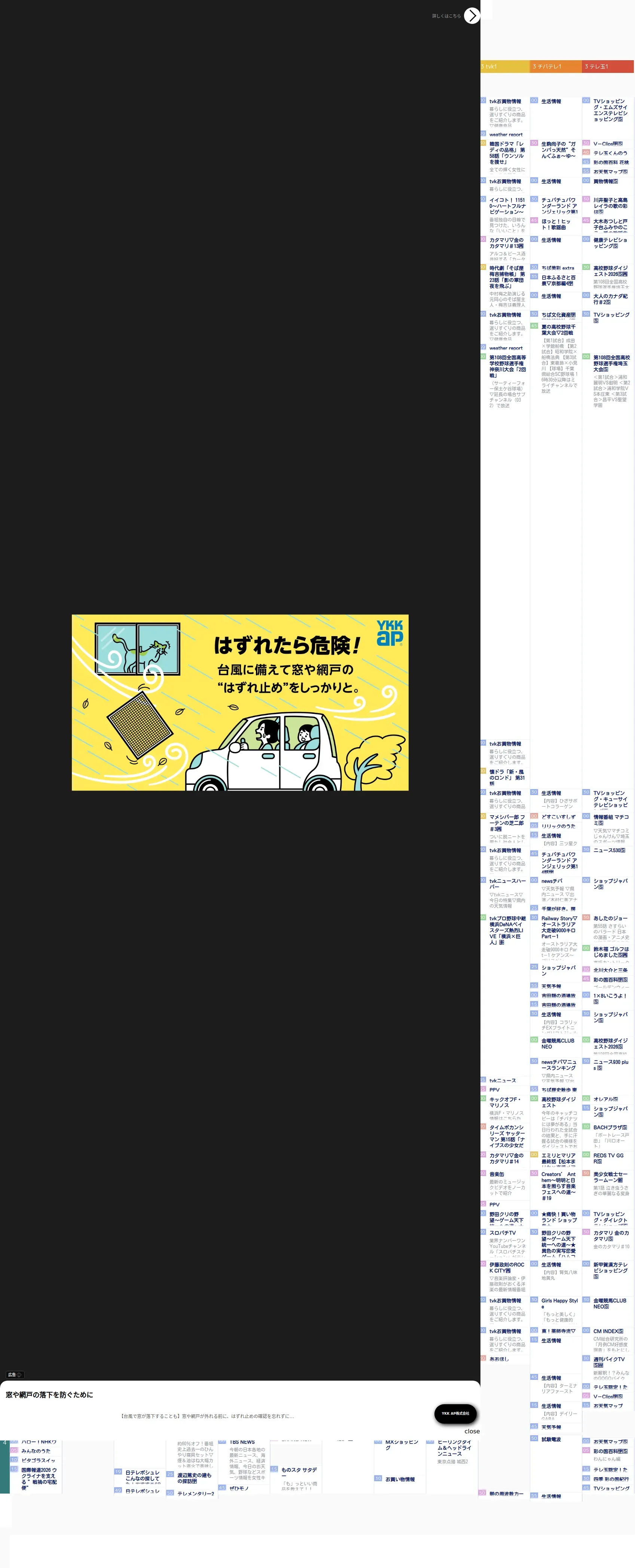The height and width of the screenshot is (1568, 635).
Task: Open 週刊バイクTV program
Action: 610,1362
